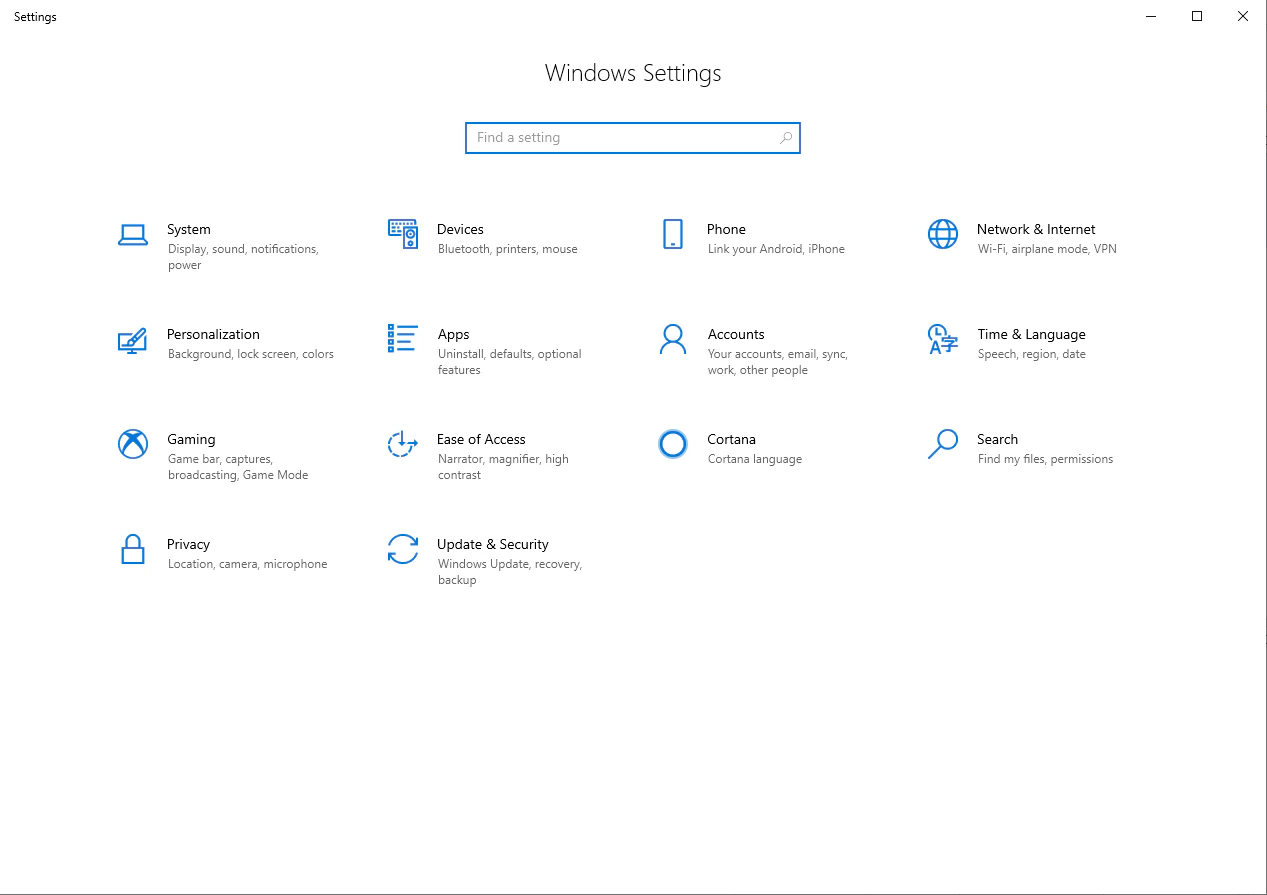The width and height of the screenshot is (1267, 895).
Task: Select the Personalization paintbrush icon
Action: 133,340
